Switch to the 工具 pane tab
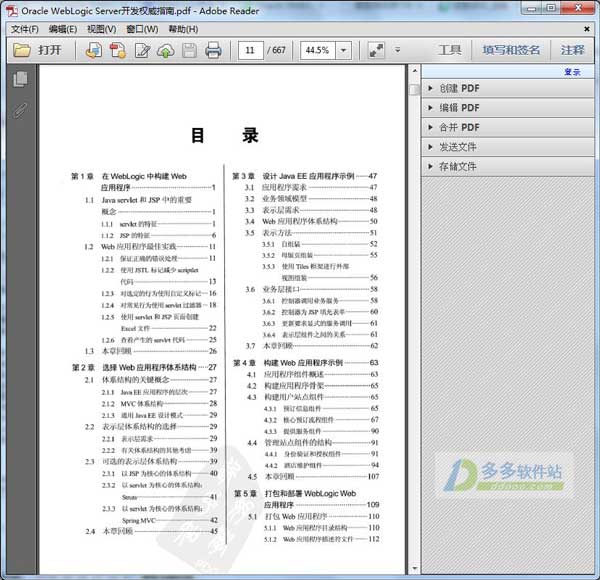The width and height of the screenshot is (600, 580). point(450,50)
